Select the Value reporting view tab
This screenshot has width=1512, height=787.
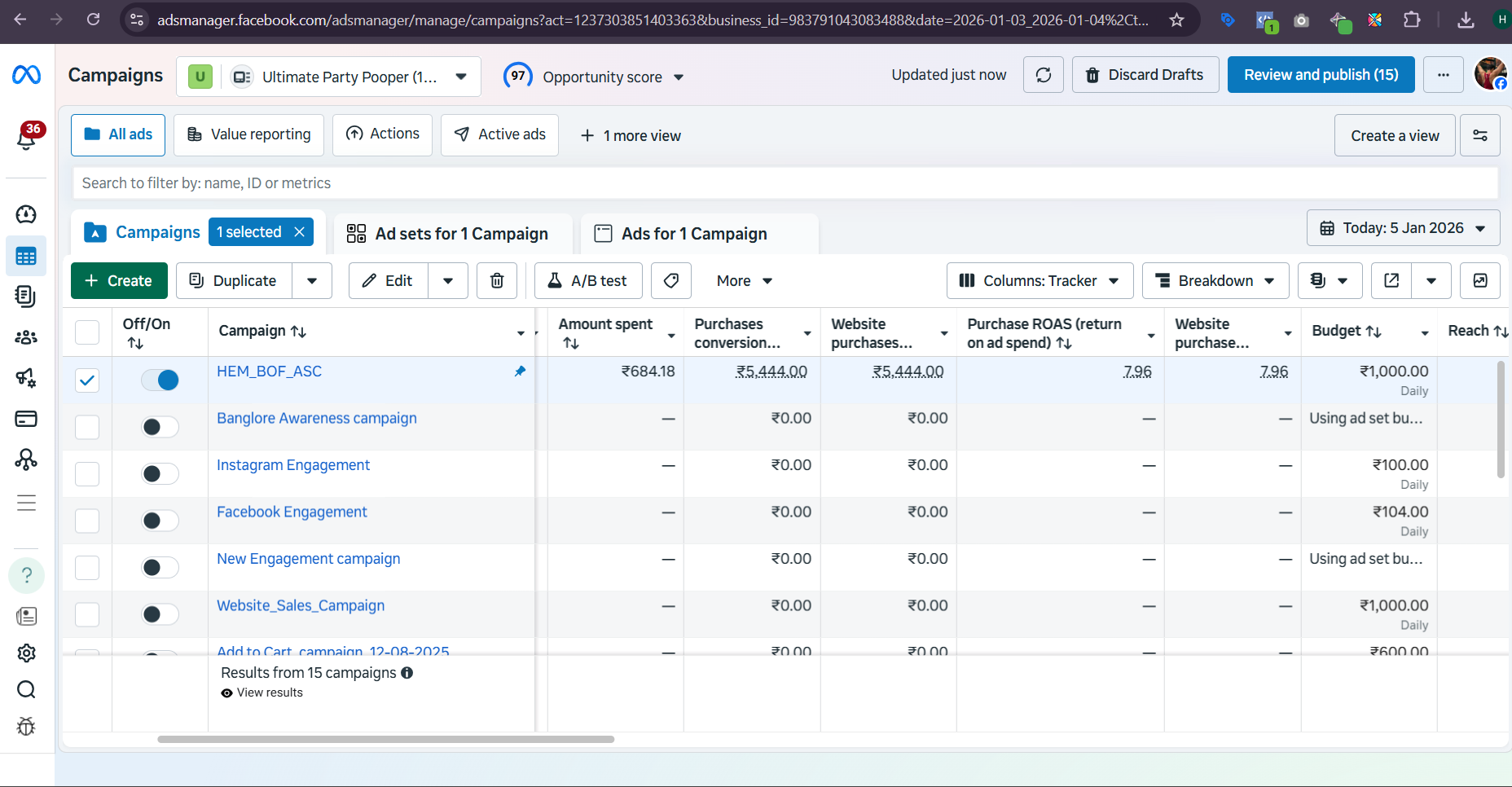248,134
